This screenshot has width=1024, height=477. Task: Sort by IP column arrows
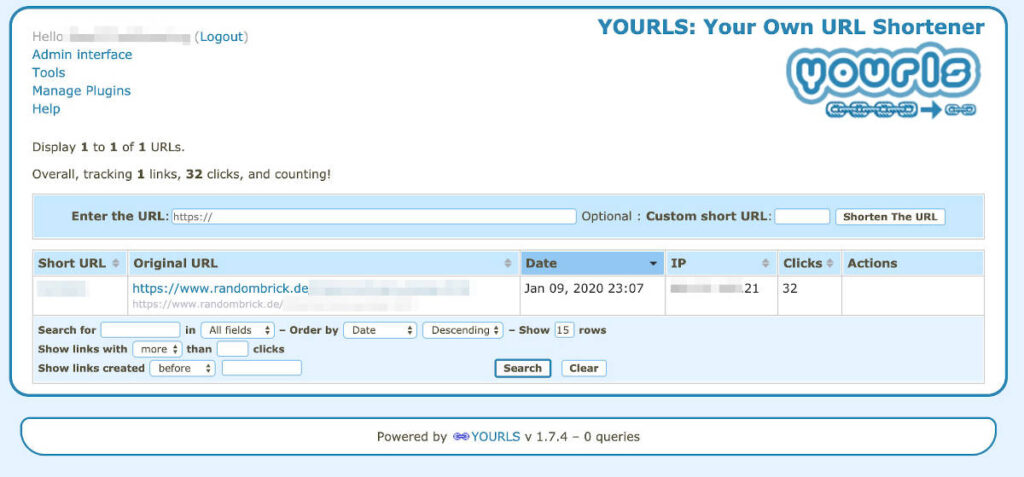coord(765,263)
